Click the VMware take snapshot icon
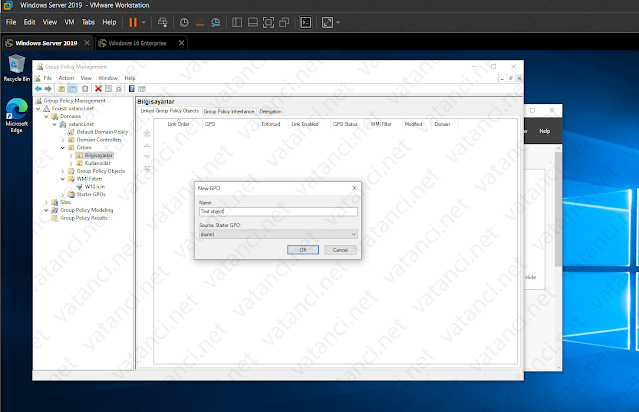The height and width of the screenshot is (412, 639). (x=185, y=21)
